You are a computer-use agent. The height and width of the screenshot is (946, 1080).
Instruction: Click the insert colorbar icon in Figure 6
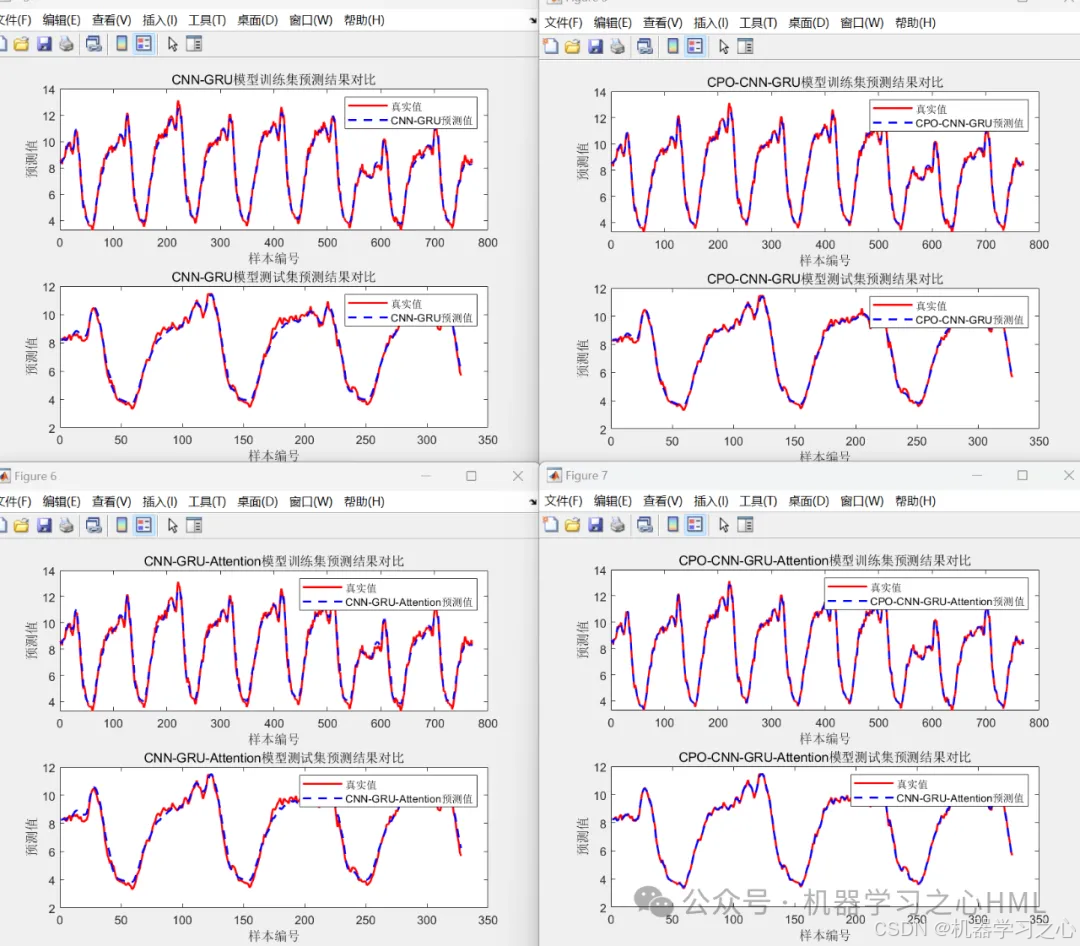tap(122, 526)
